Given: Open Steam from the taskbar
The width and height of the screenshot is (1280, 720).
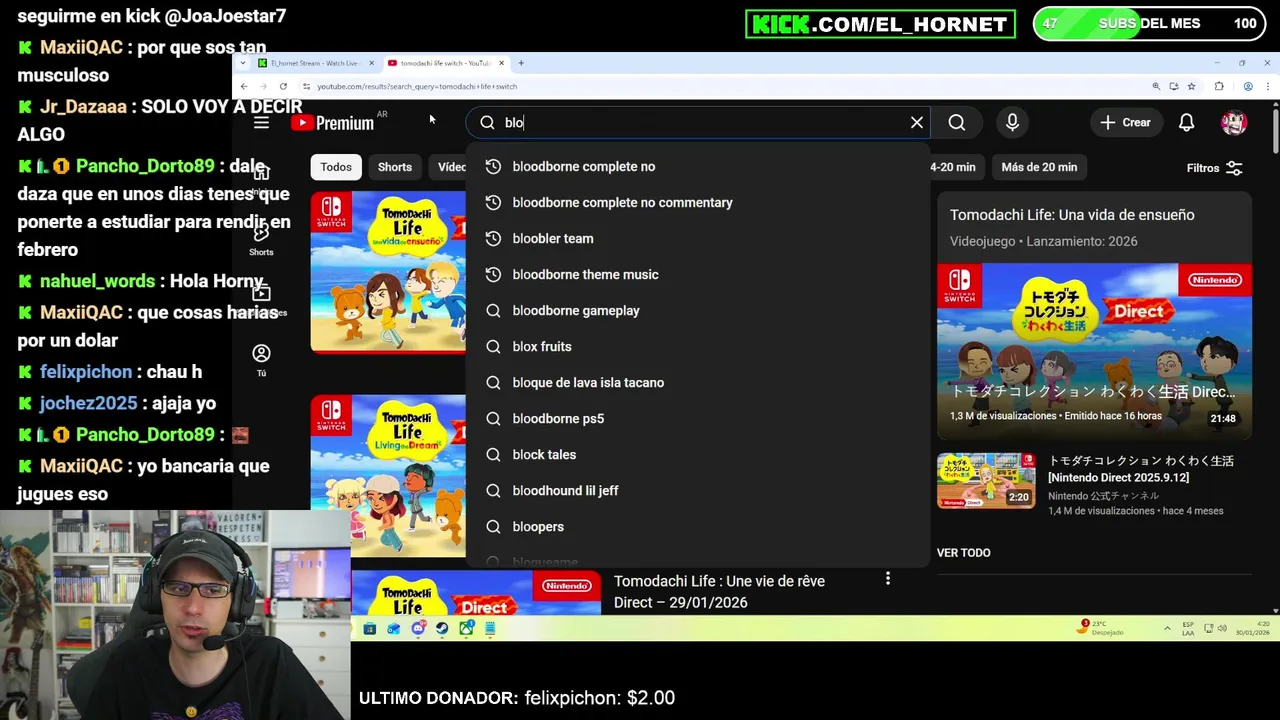Looking at the screenshot, I should [442, 628].
